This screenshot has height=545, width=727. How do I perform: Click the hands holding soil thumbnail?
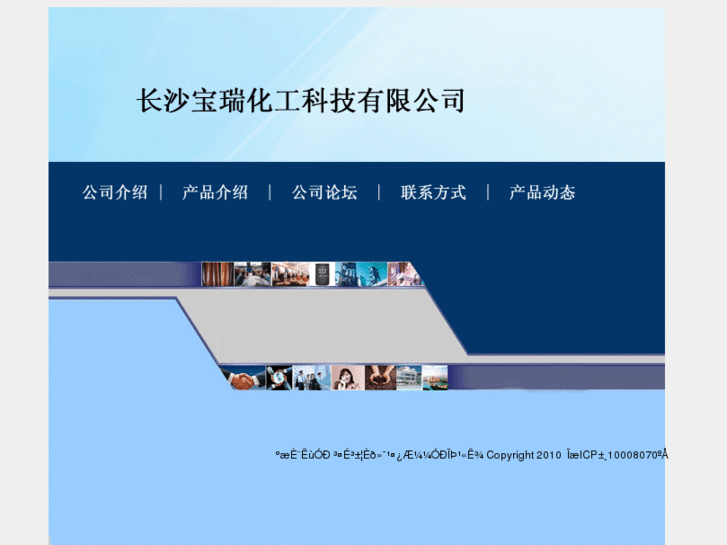click(x=381, y=378)
